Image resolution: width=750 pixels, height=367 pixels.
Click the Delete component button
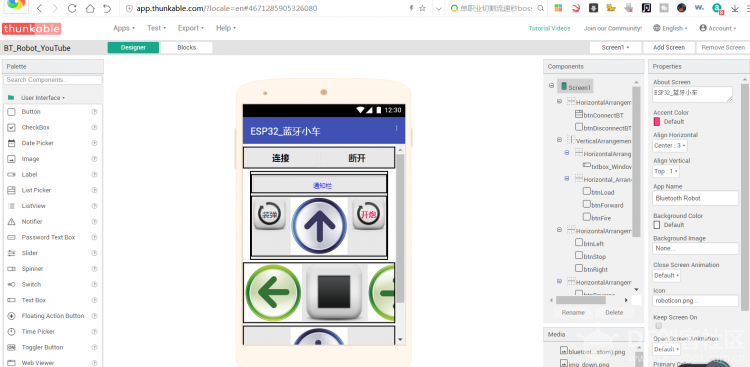[x=614, y=312]
